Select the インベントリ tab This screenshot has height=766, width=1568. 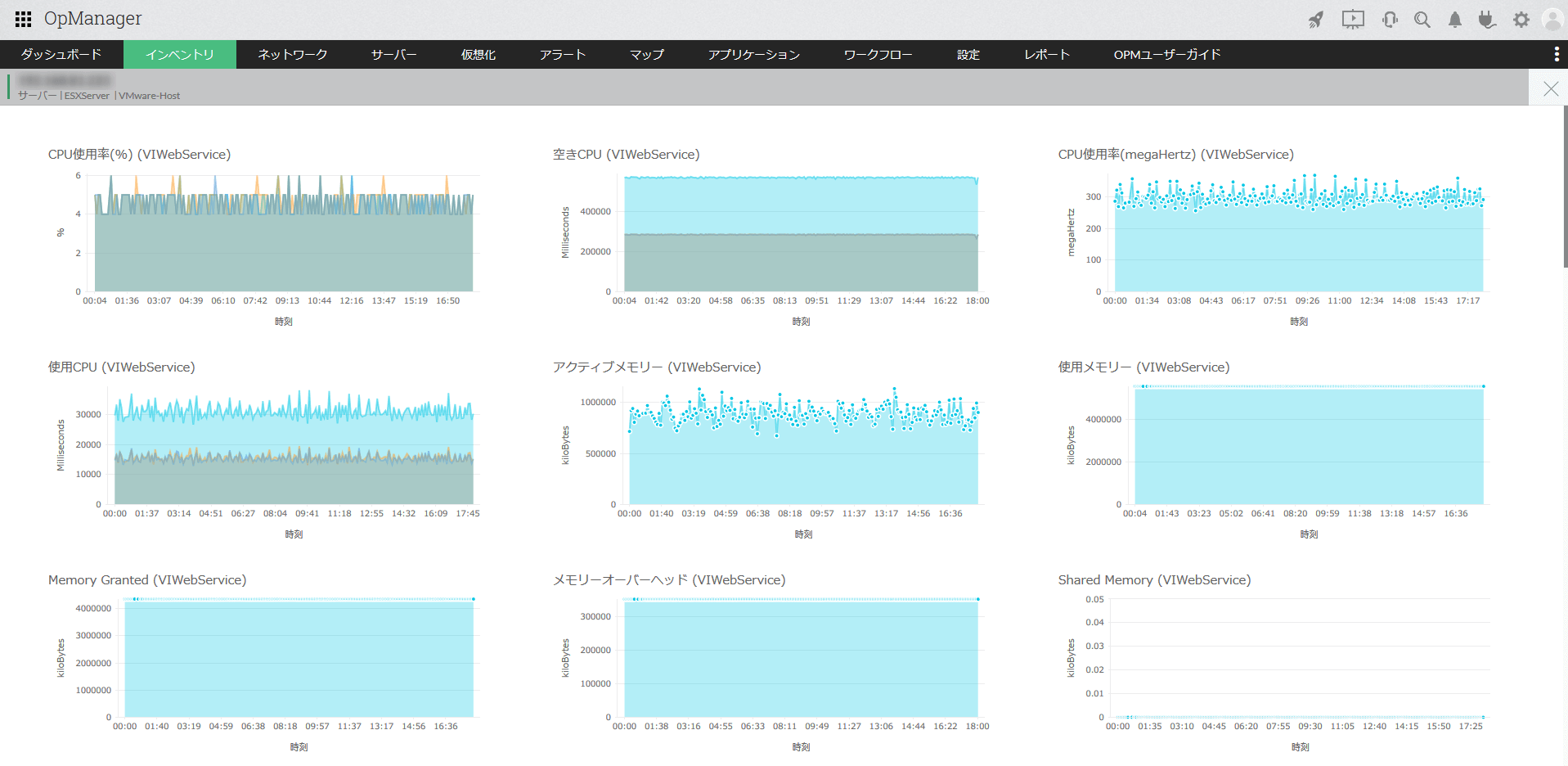click(x=180, y=54)
